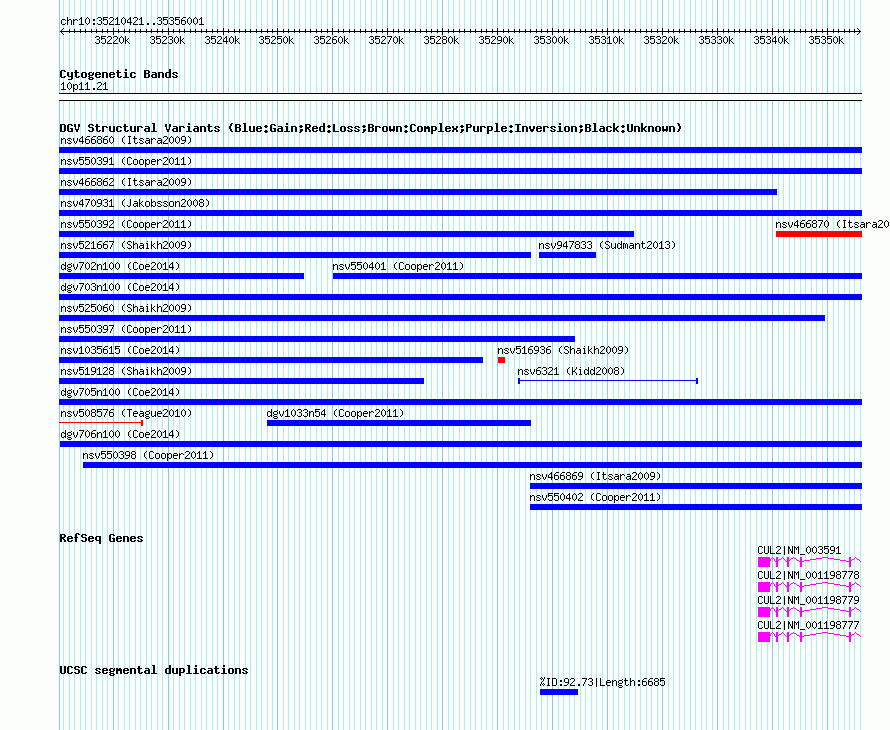Click the thin red nsv508576 line
The width and height of the screenshot is (890, 730).
[x=101, y=423]
